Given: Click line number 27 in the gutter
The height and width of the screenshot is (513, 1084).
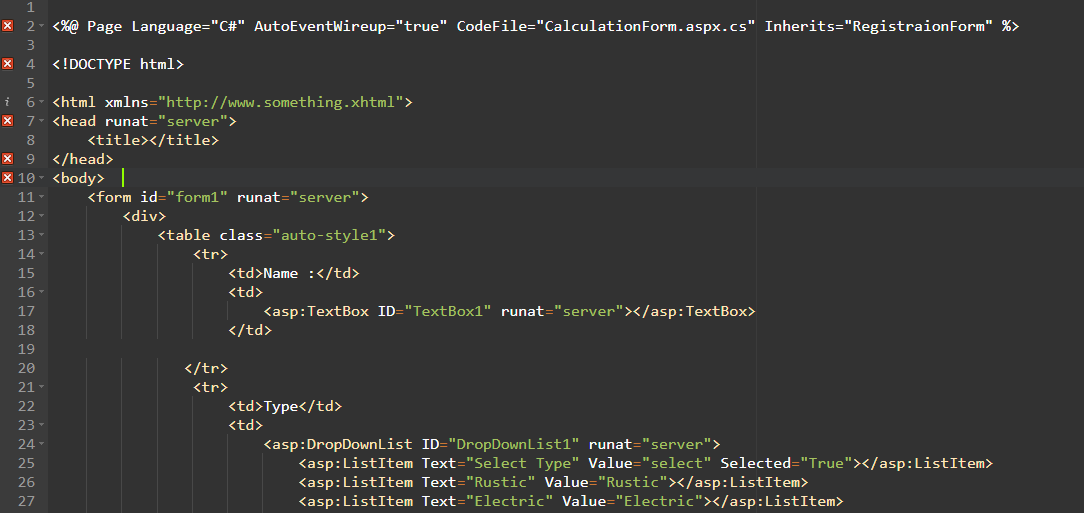Looking at the screenshot, I should (26, 501).
